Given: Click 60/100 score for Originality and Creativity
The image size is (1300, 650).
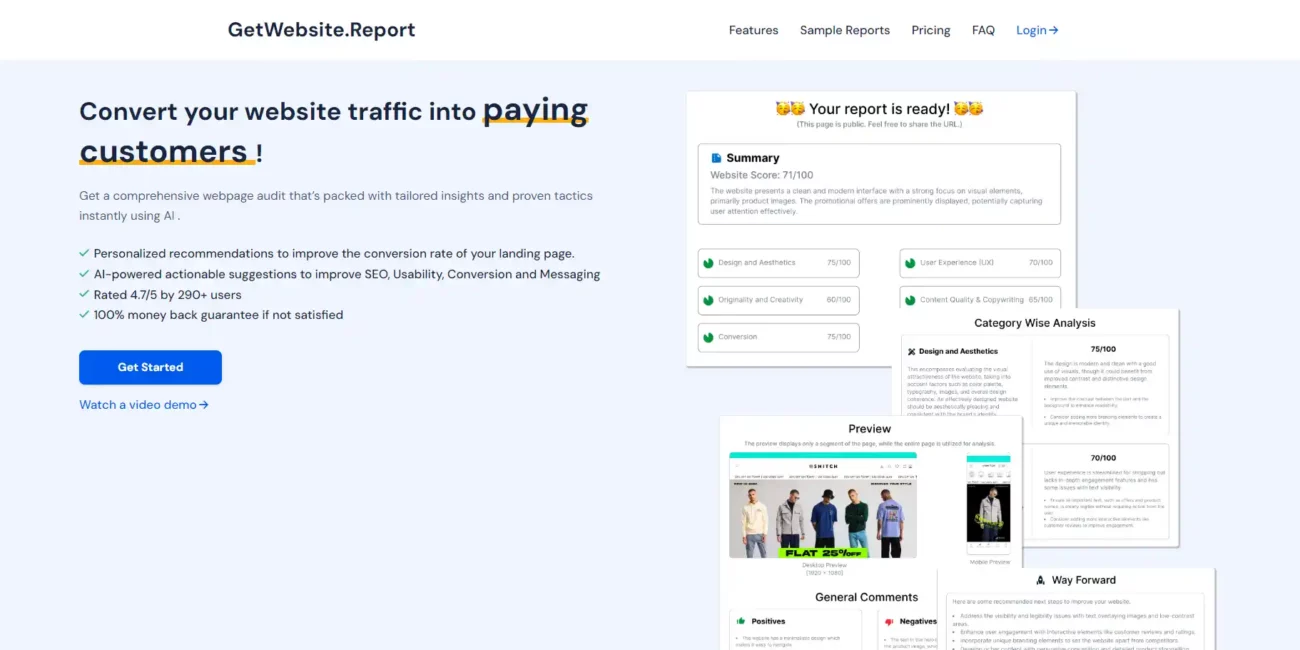Looking at the screenshot, I should (839, 300).
